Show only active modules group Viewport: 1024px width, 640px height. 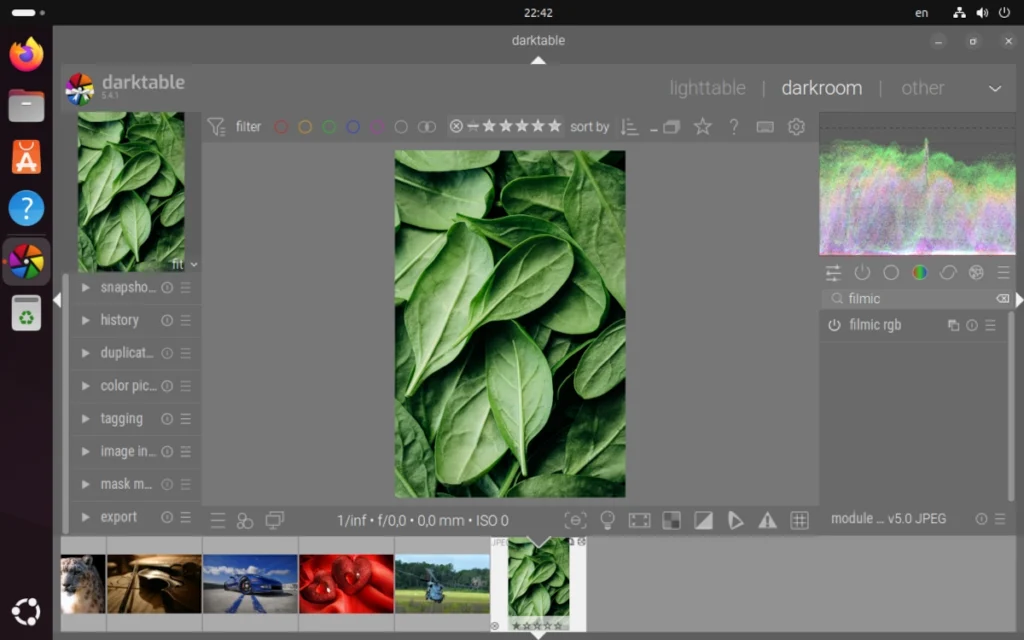pos(862,272)
